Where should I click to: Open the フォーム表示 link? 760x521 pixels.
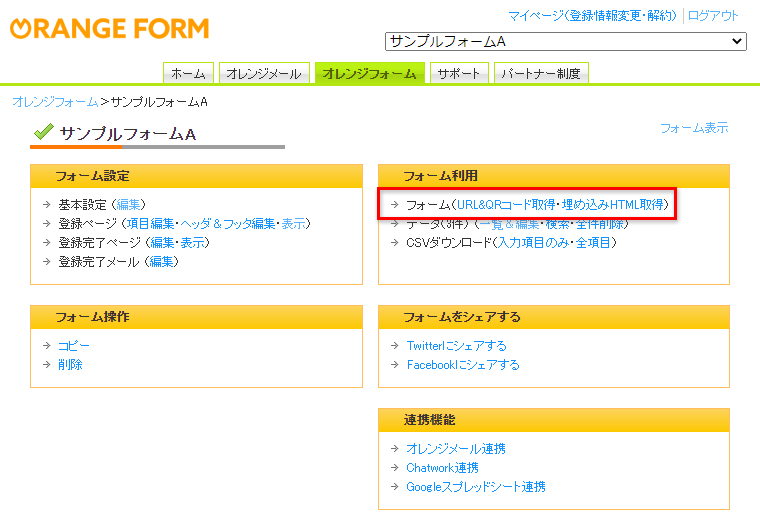694,128
